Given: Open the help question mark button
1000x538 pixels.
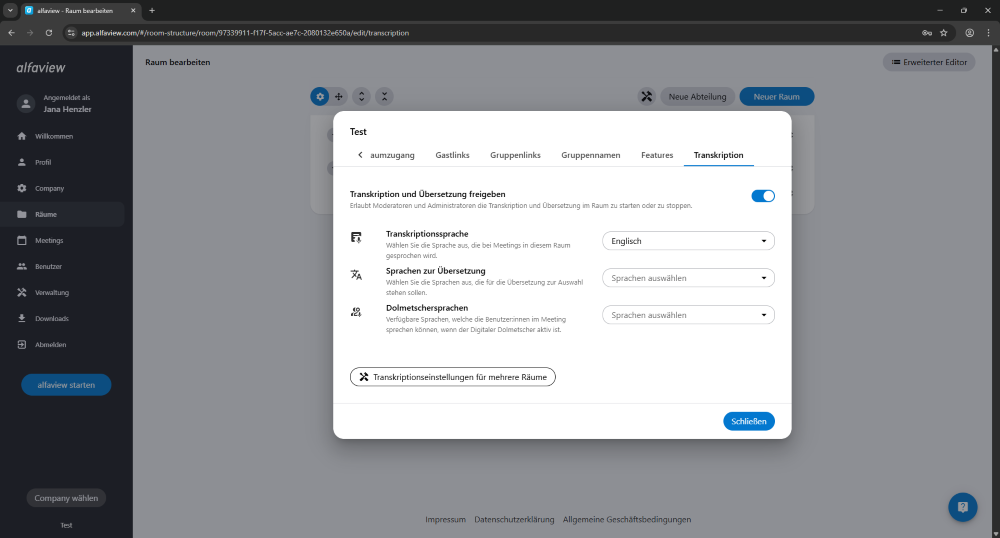Looking at the screenshot, I should pos(962,507).
